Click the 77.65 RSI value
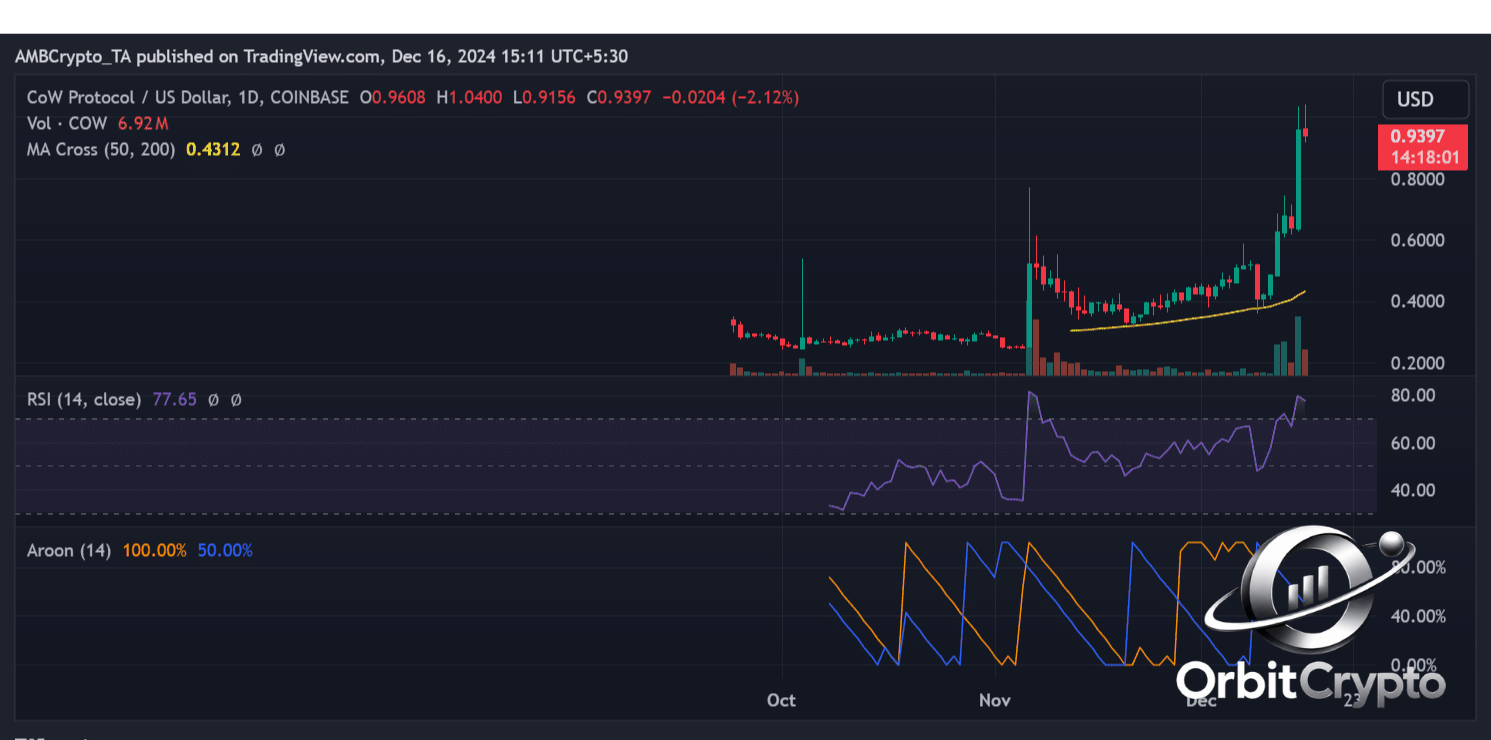This screenshot has width=1491, height=740. (x=173, y=399)
